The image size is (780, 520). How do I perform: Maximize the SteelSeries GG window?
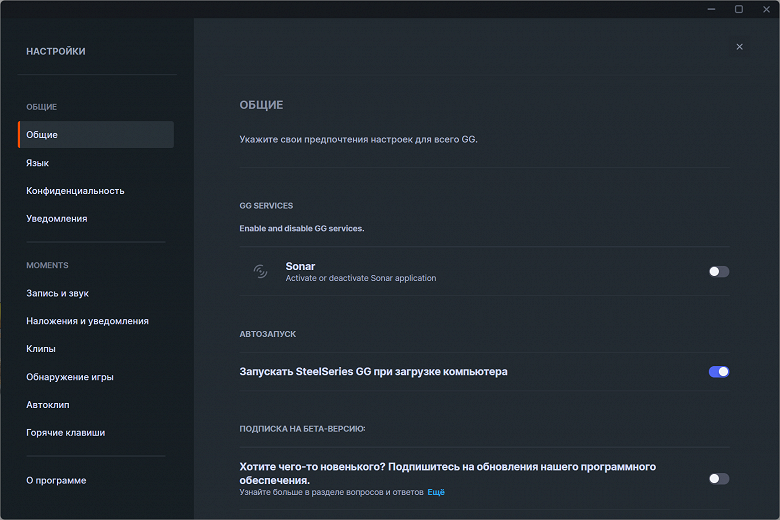click(x=739, y=9)
